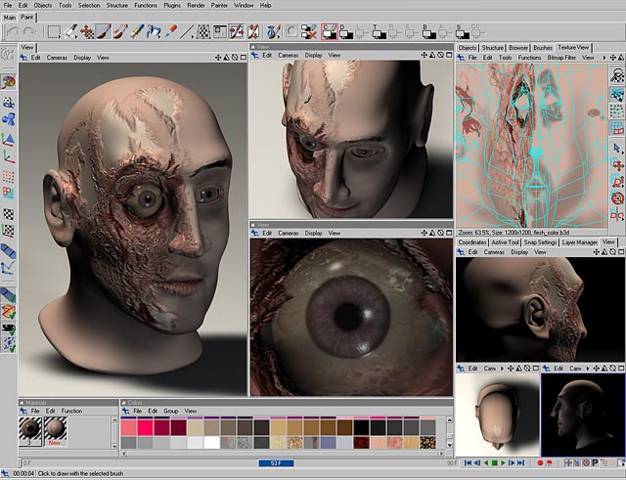
Task: Open the Painter menu in menu bar
Action: coord(219,5)
